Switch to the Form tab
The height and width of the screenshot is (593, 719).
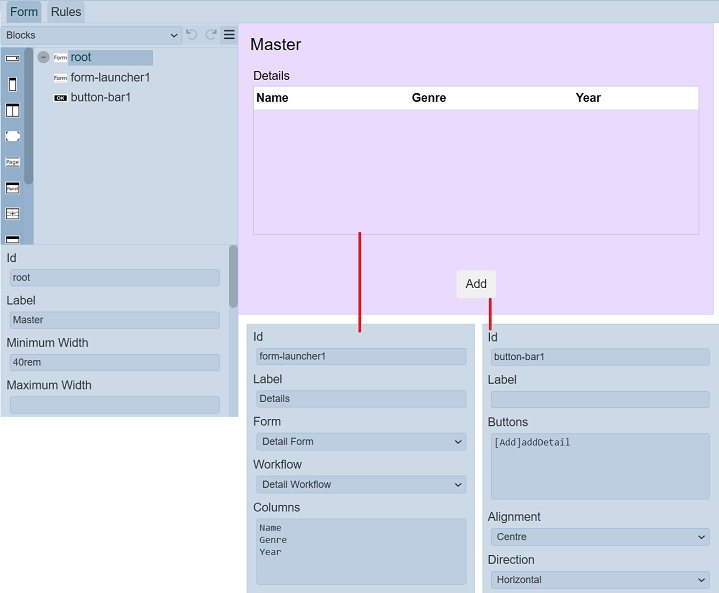click(24, 12)
